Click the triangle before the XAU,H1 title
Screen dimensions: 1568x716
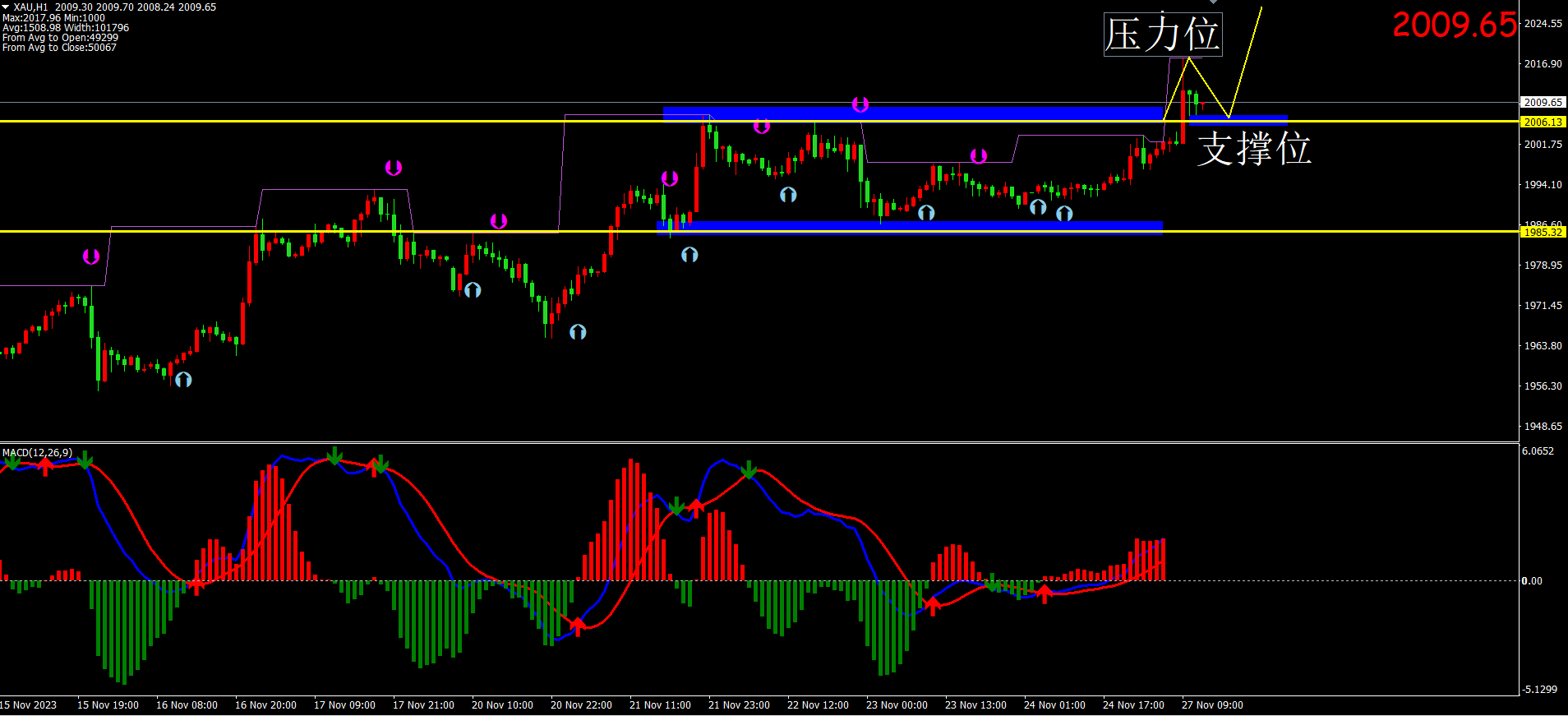(6, 7)
